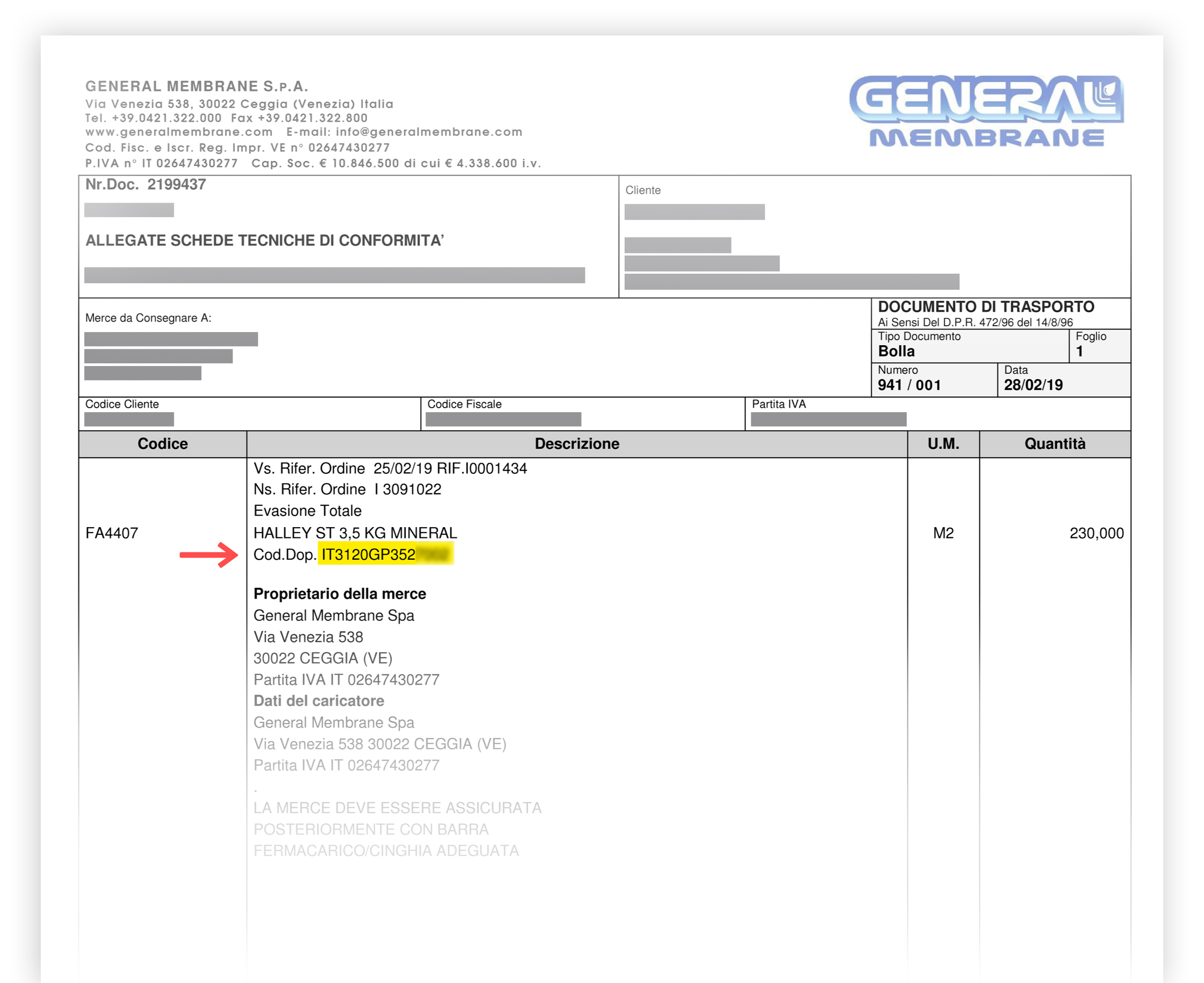This screenshot has width=1204, height=983.
Task: Click the General Membrane logo
Action: coord(986,112)
